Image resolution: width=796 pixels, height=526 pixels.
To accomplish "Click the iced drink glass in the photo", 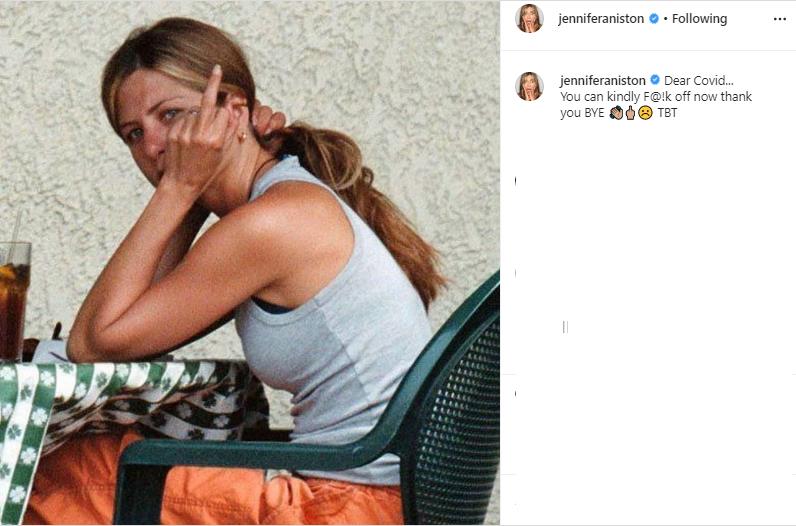I will click(14, 298).
